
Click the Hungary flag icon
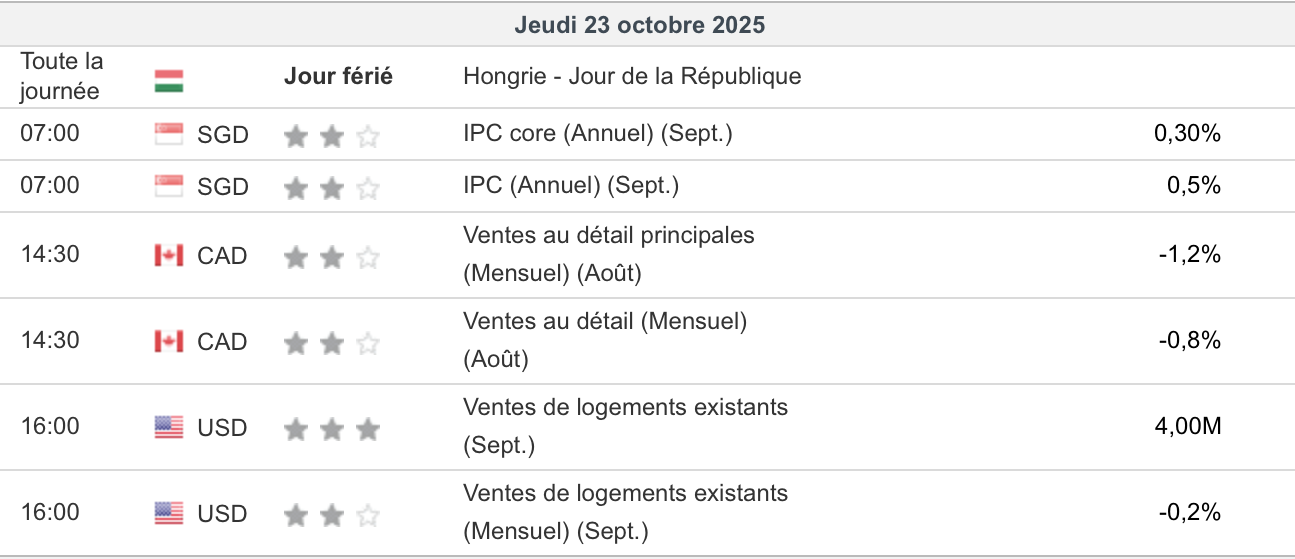169,80
